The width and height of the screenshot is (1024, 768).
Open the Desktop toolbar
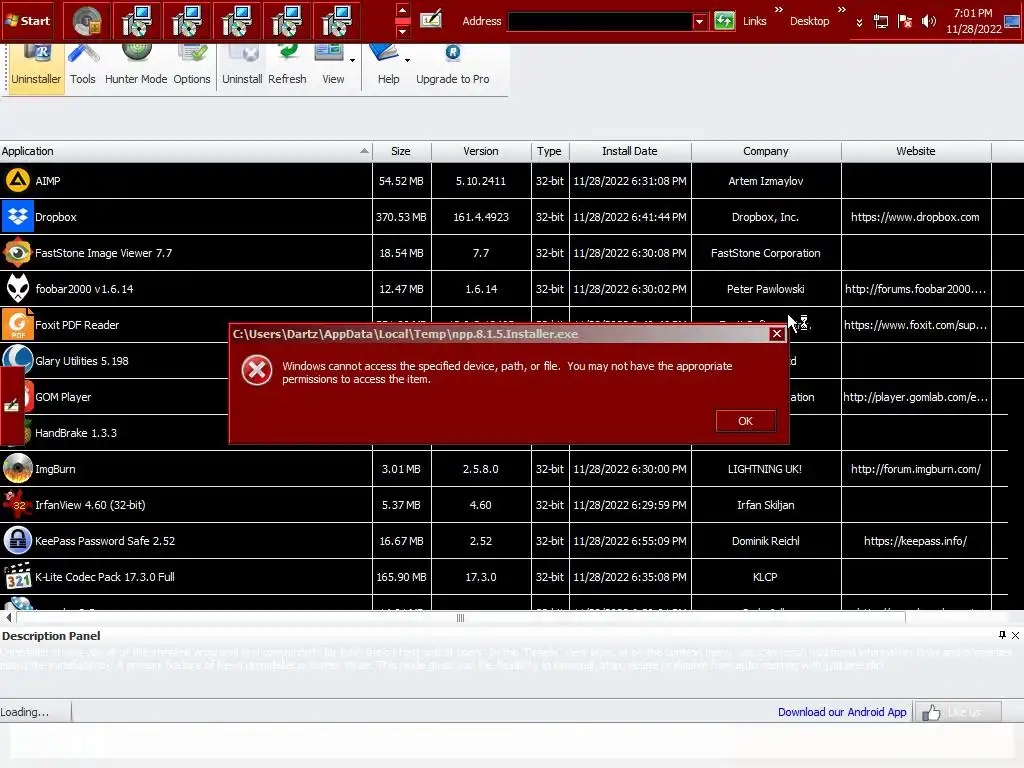click(x=809, y=21)
